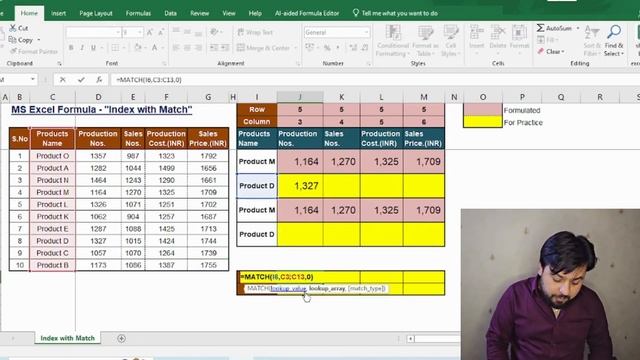Open the Review tab
This screenshot has height=360, width=640.
199,13
